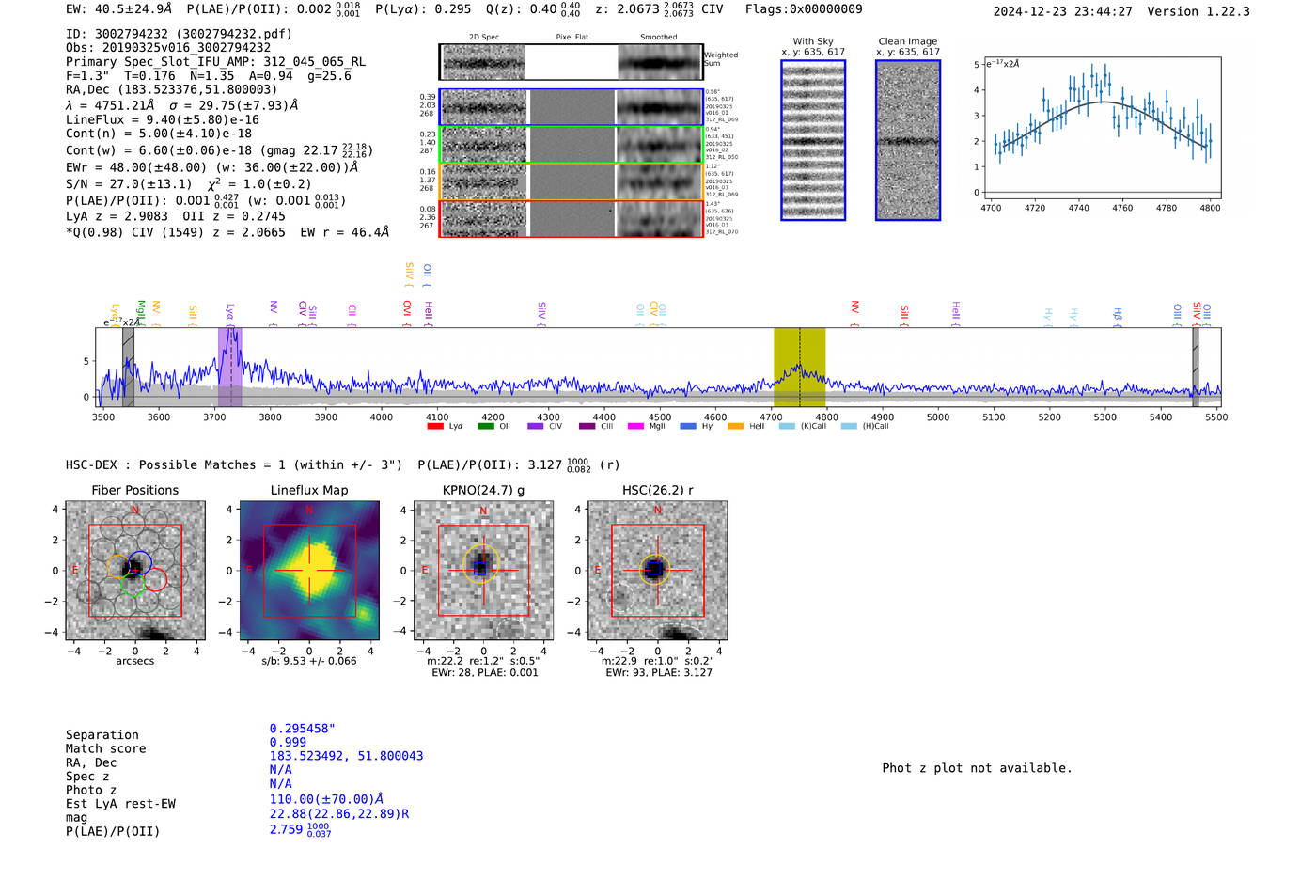Click the timestamp 2024-12-23 23:44:27
Screen dimensions: 1316x896
pyautogui.click(x=1062, y=11)
